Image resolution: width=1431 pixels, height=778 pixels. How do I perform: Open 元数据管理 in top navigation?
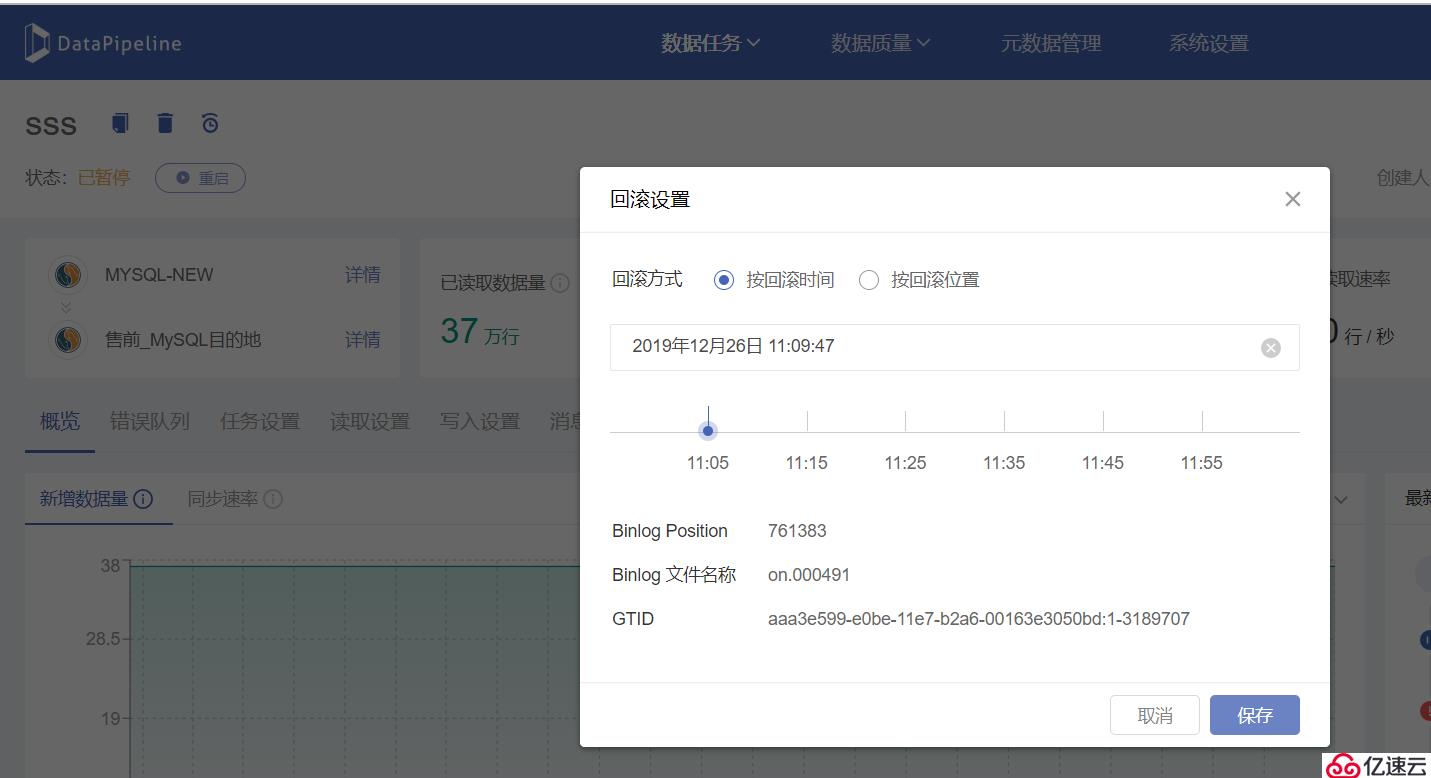(1051, 43)
